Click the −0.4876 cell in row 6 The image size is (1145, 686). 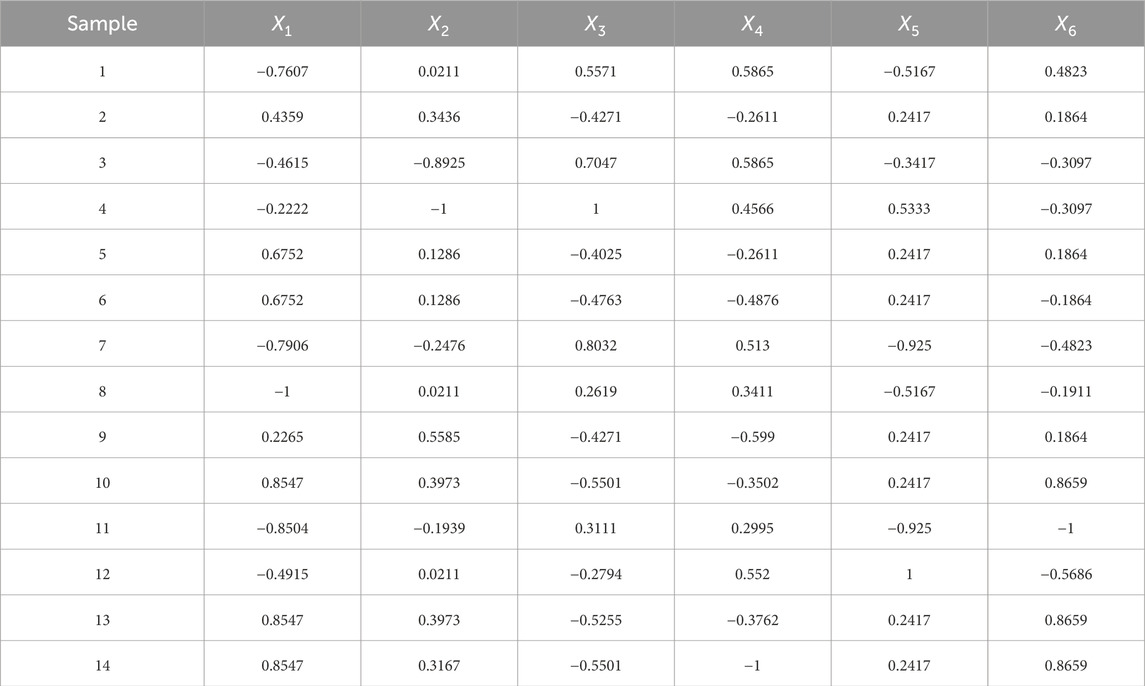click(x=753, y=300)
